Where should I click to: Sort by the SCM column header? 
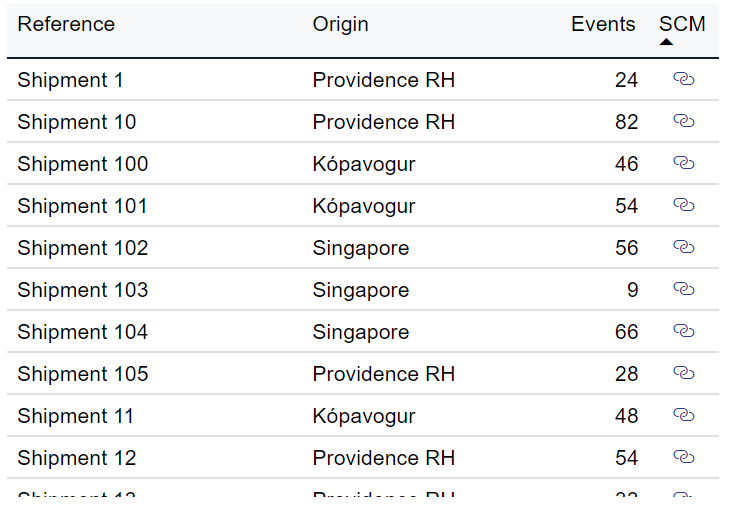pos(682,24)
